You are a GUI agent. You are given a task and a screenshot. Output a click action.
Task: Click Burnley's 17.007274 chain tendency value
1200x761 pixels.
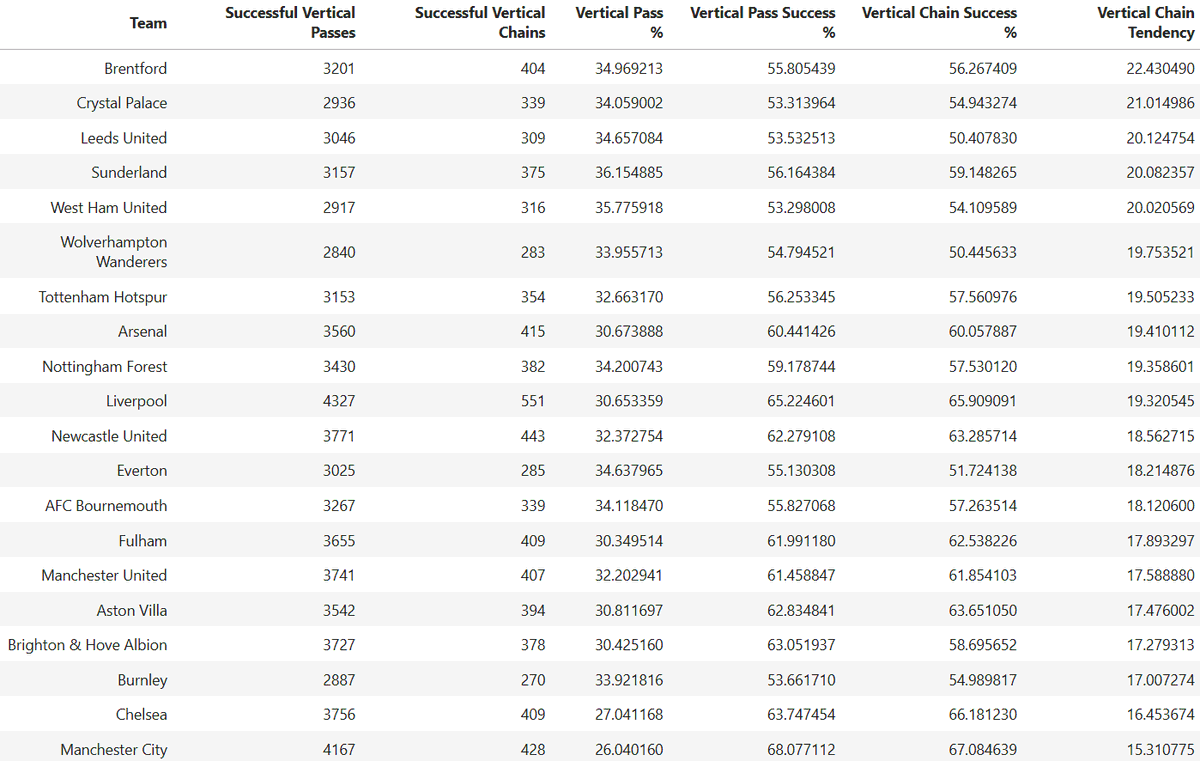[1160, 680]
